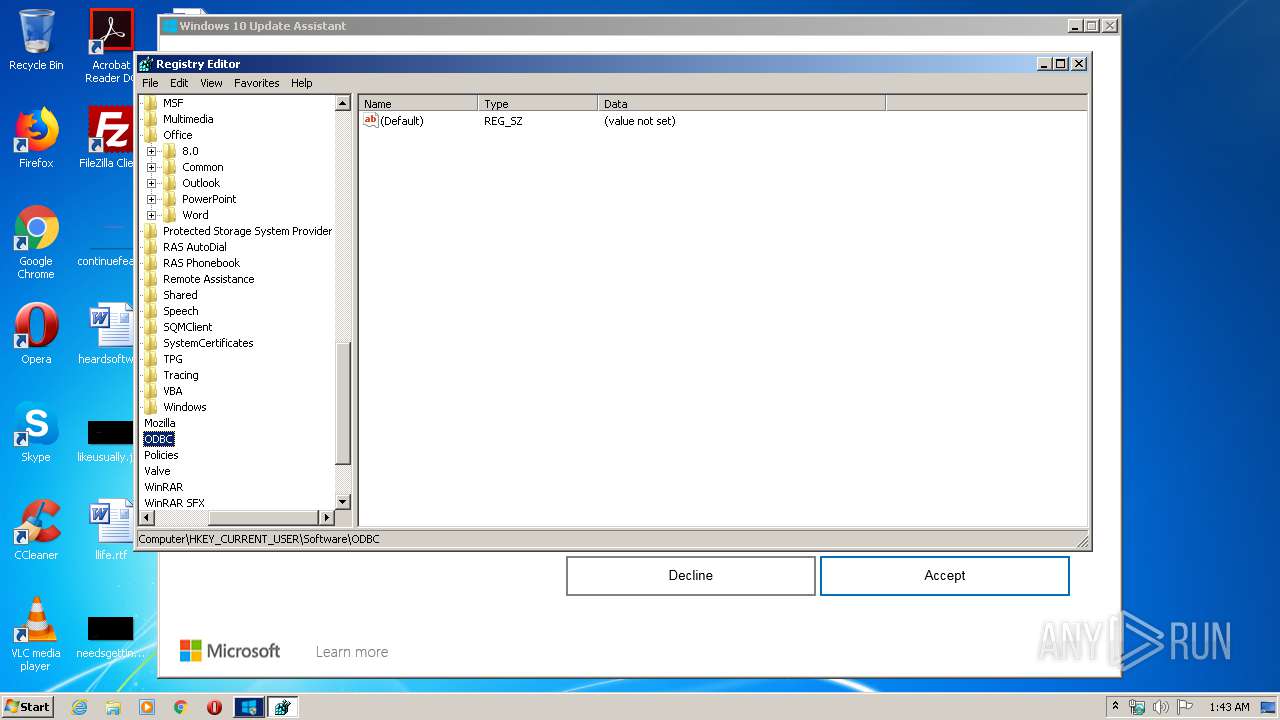Image resolution: width=1280 pixels, height=720 pixels.
Task: Select the Remote Assistance key
Action: pos(208,279)
